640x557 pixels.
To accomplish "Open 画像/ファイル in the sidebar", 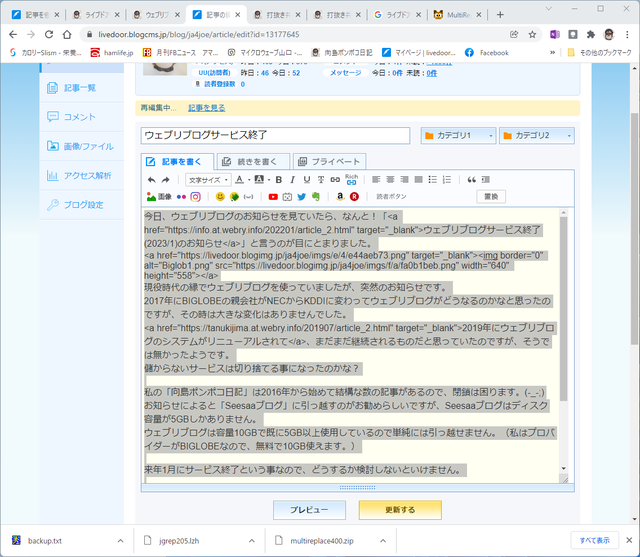I will [x=82, y=146].
